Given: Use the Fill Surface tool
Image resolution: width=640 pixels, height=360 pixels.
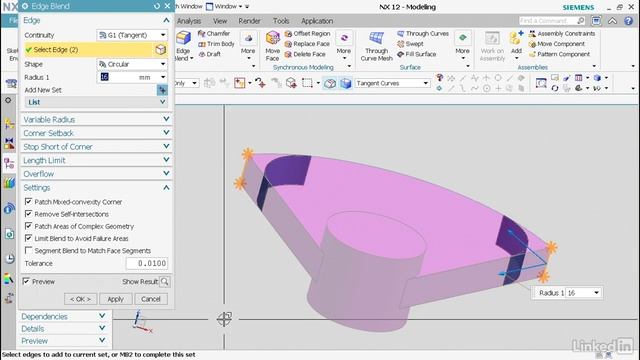Looking at the screenshot, I should click(417, 54).
